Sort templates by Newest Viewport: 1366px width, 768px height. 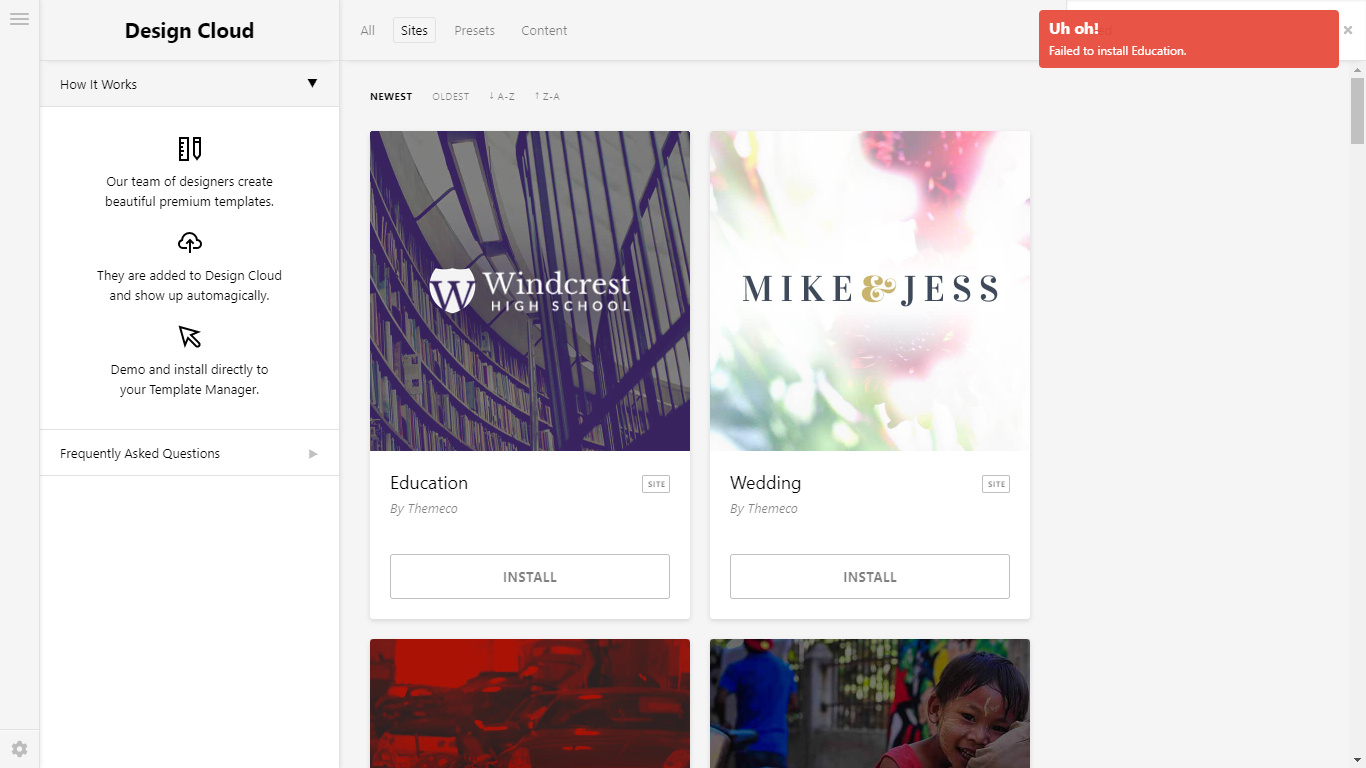pos(391,97)
